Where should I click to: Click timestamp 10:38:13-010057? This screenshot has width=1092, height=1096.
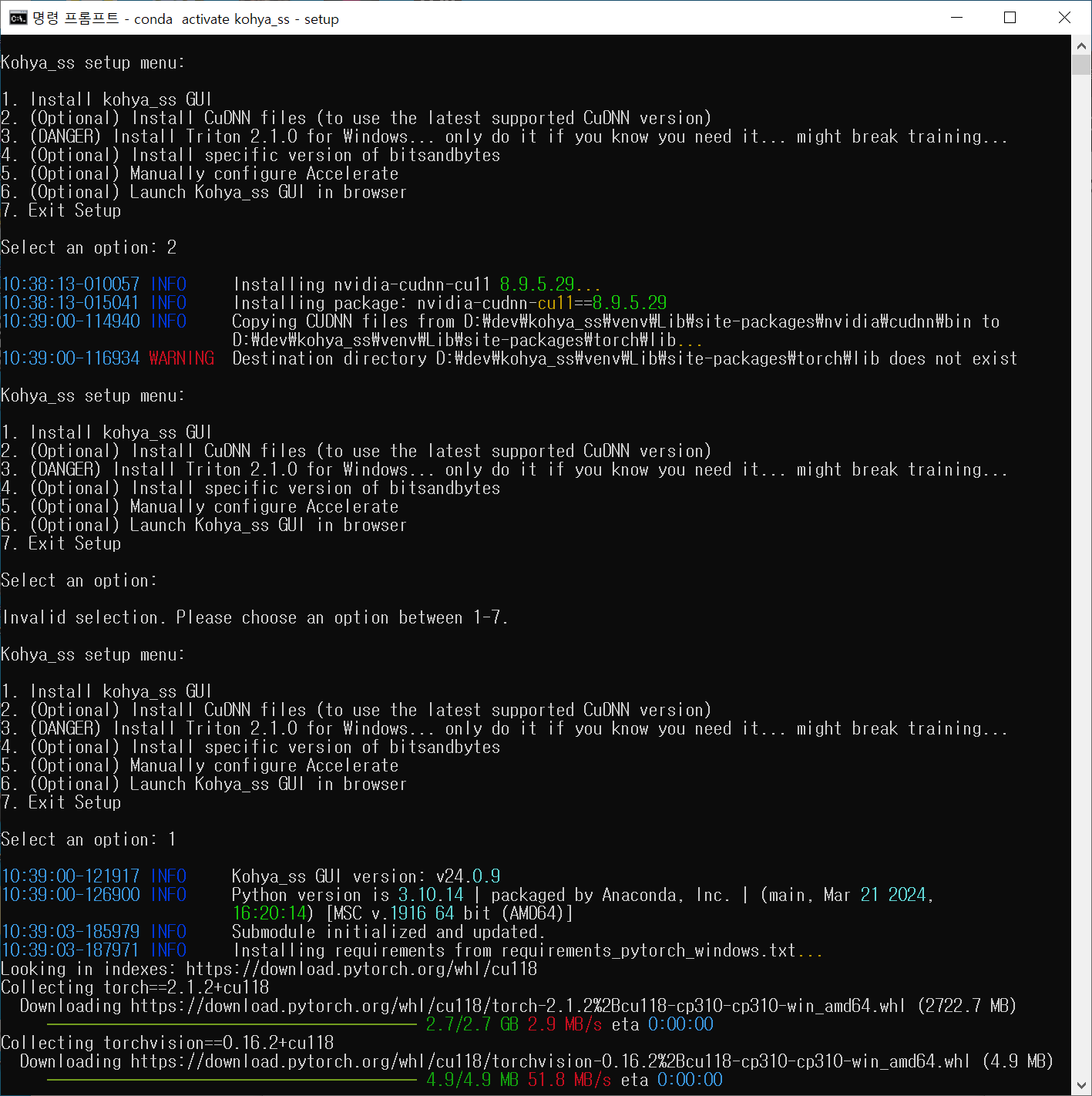click(x=71, y=284)
